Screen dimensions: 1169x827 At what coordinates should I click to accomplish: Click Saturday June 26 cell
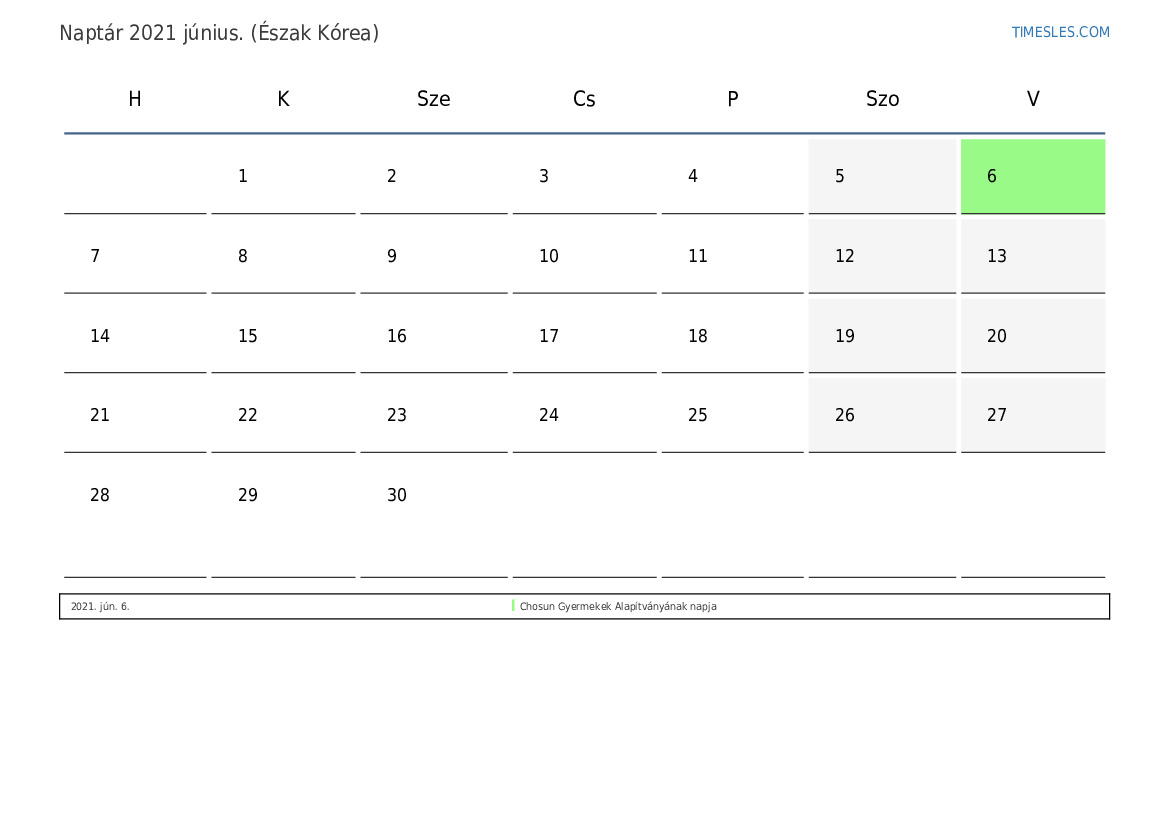coord(882,415)
